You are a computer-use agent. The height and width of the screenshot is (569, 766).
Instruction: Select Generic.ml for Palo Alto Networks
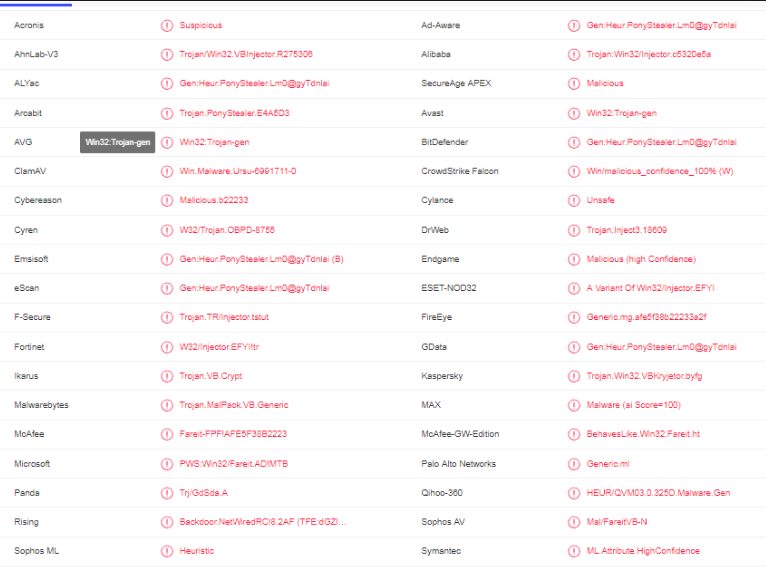pyautogui.click(x=608, y=464)
